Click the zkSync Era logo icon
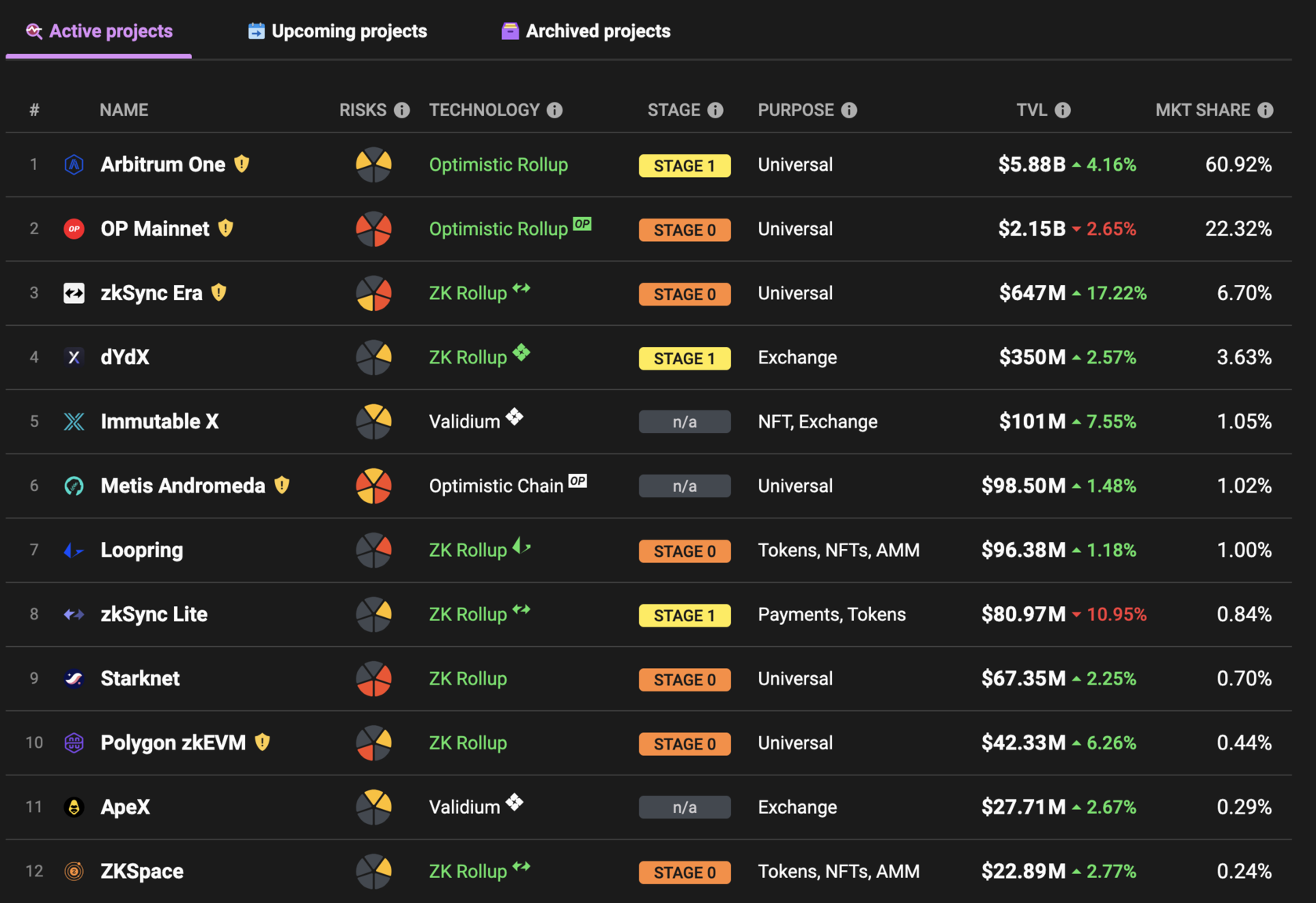 74,293
